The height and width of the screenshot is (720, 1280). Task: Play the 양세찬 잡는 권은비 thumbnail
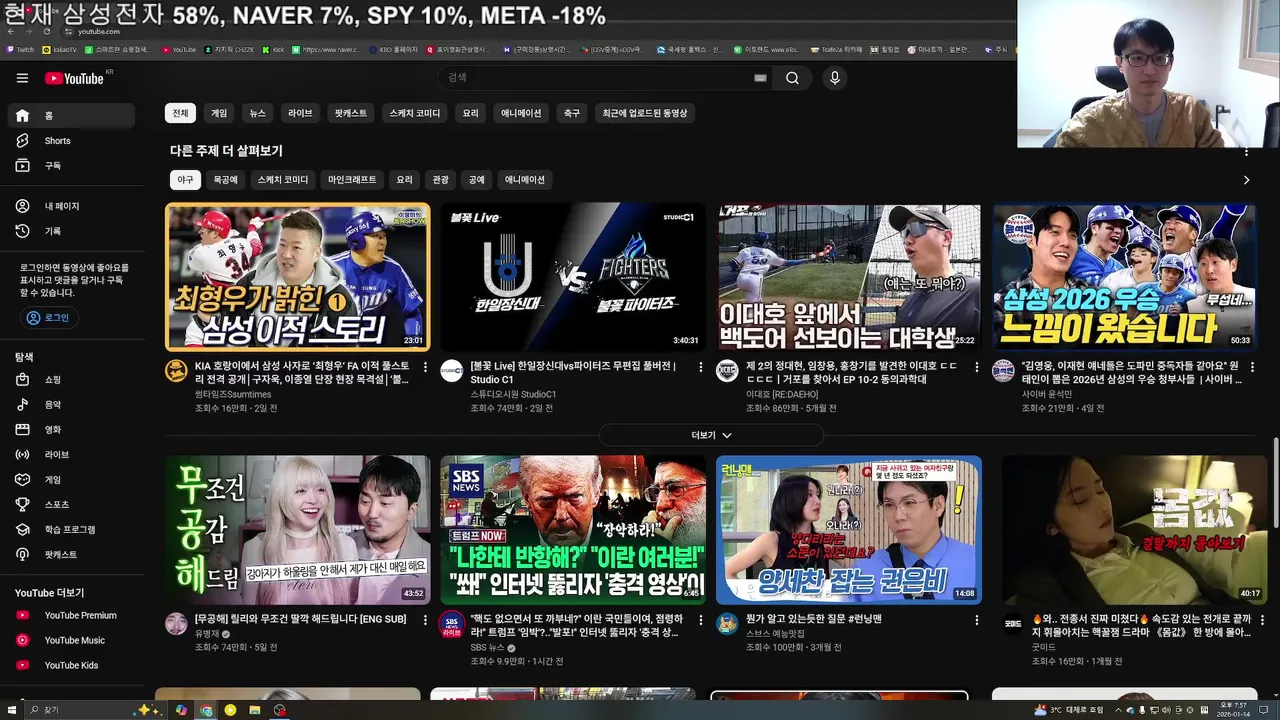[x=849, y=530]
